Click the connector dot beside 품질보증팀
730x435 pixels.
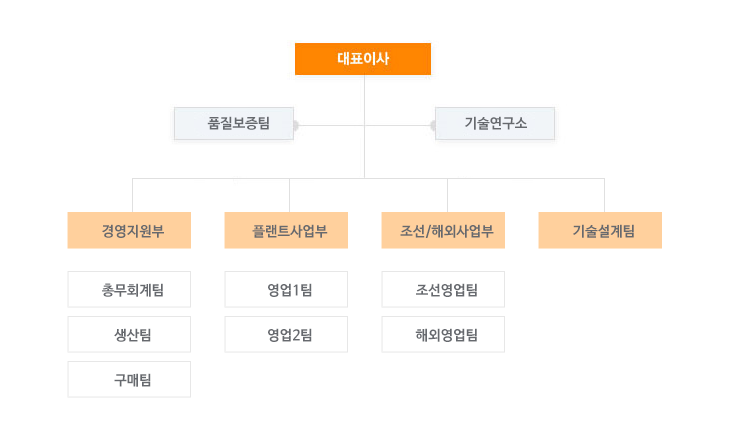tap(296, 125)
